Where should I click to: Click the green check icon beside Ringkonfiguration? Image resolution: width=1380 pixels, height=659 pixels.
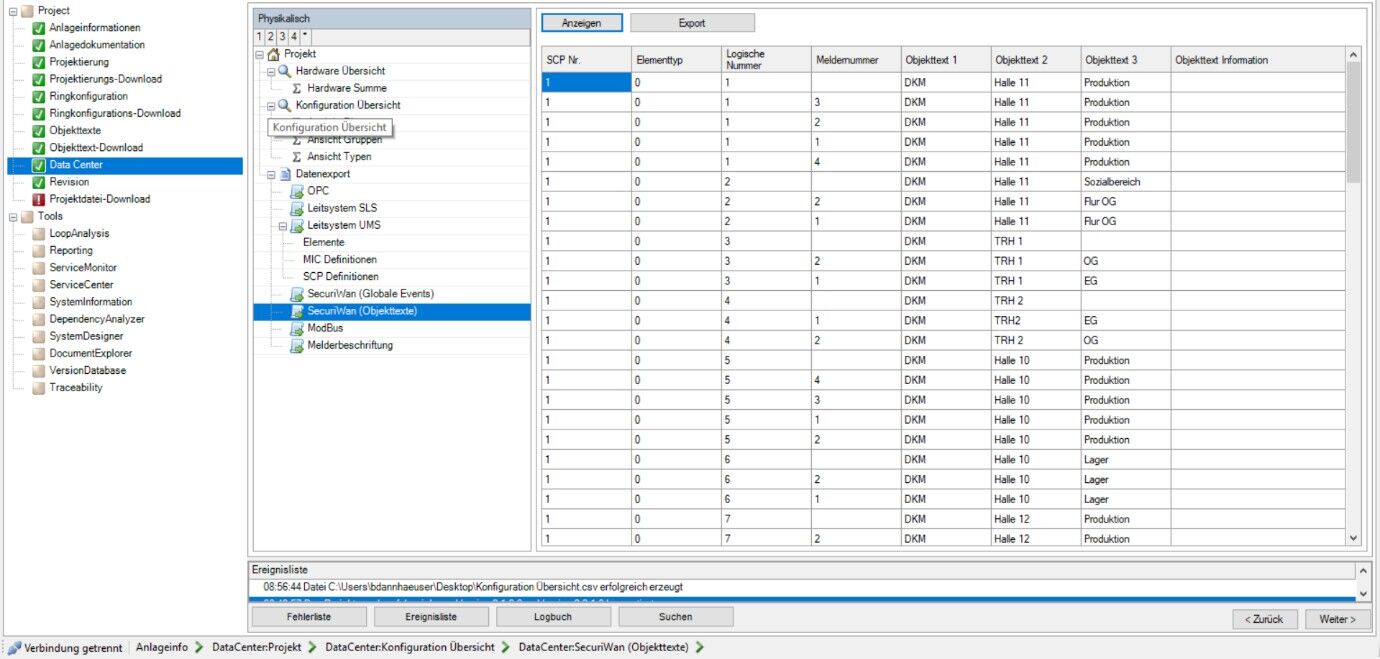pos(38,97)
